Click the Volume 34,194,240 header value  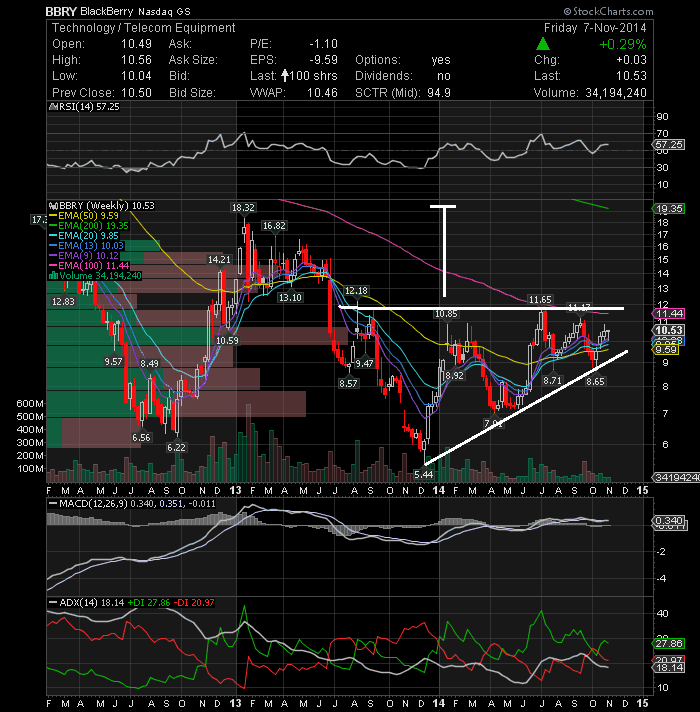point(616,92)
